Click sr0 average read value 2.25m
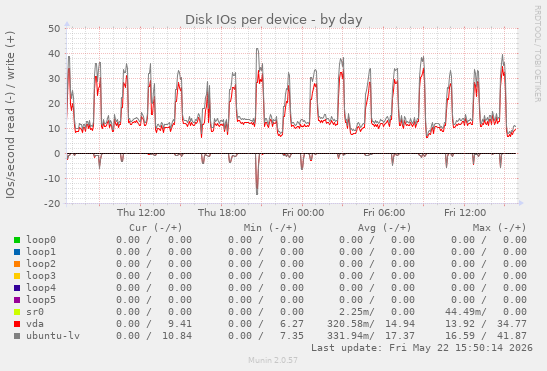Screen dimensions: 547x371 tap(354, 312)
